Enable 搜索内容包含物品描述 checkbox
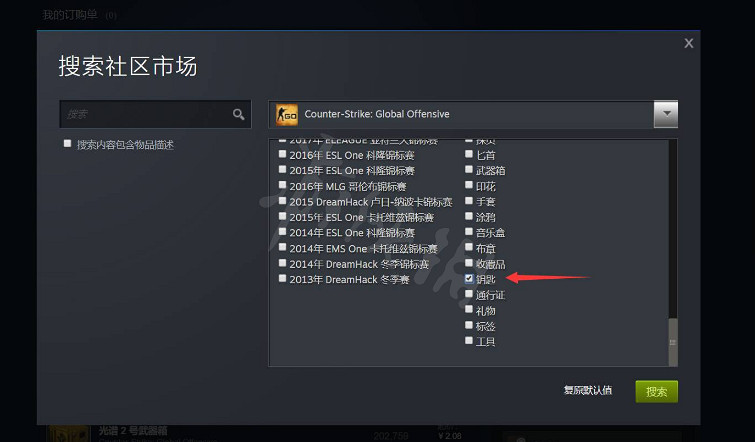The height and width of the screenshot is (442, 755). [x=67, y=143]
